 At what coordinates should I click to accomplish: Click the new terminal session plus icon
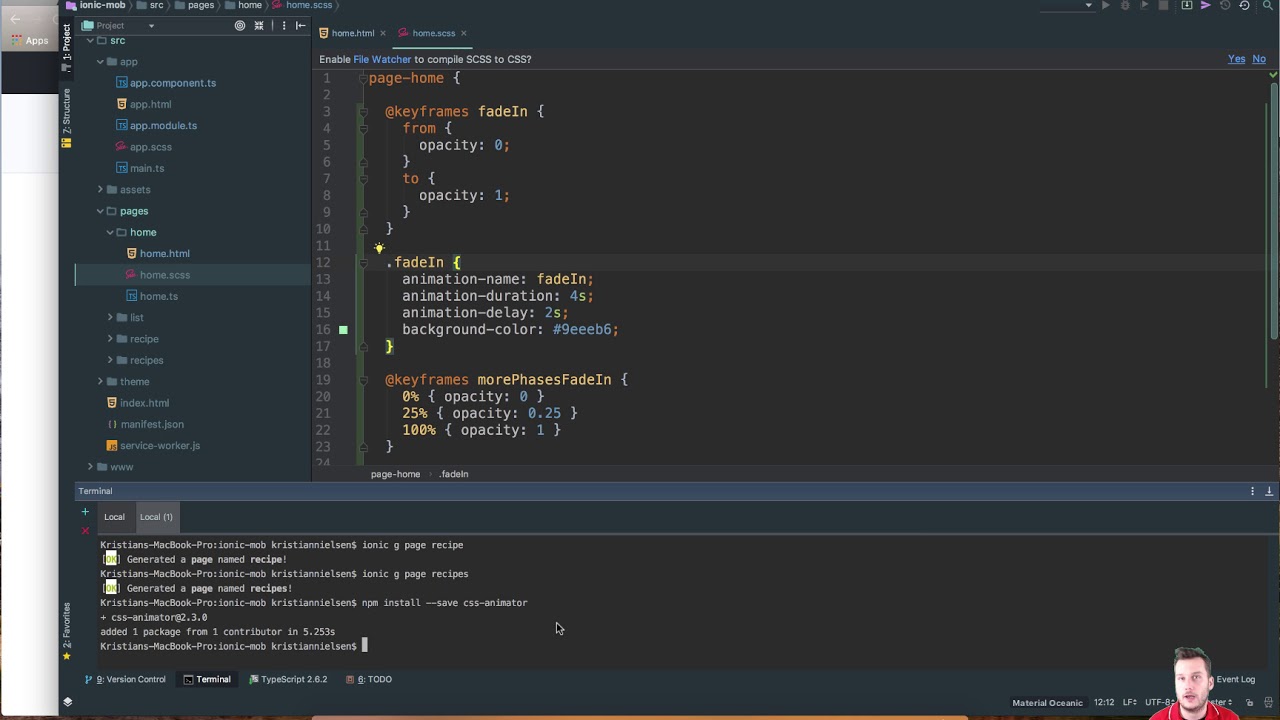pyautogui.click(x=85, y=512)
